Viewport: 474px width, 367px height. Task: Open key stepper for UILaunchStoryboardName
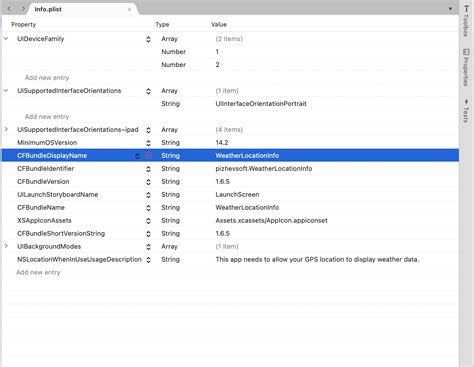[148, 195]
